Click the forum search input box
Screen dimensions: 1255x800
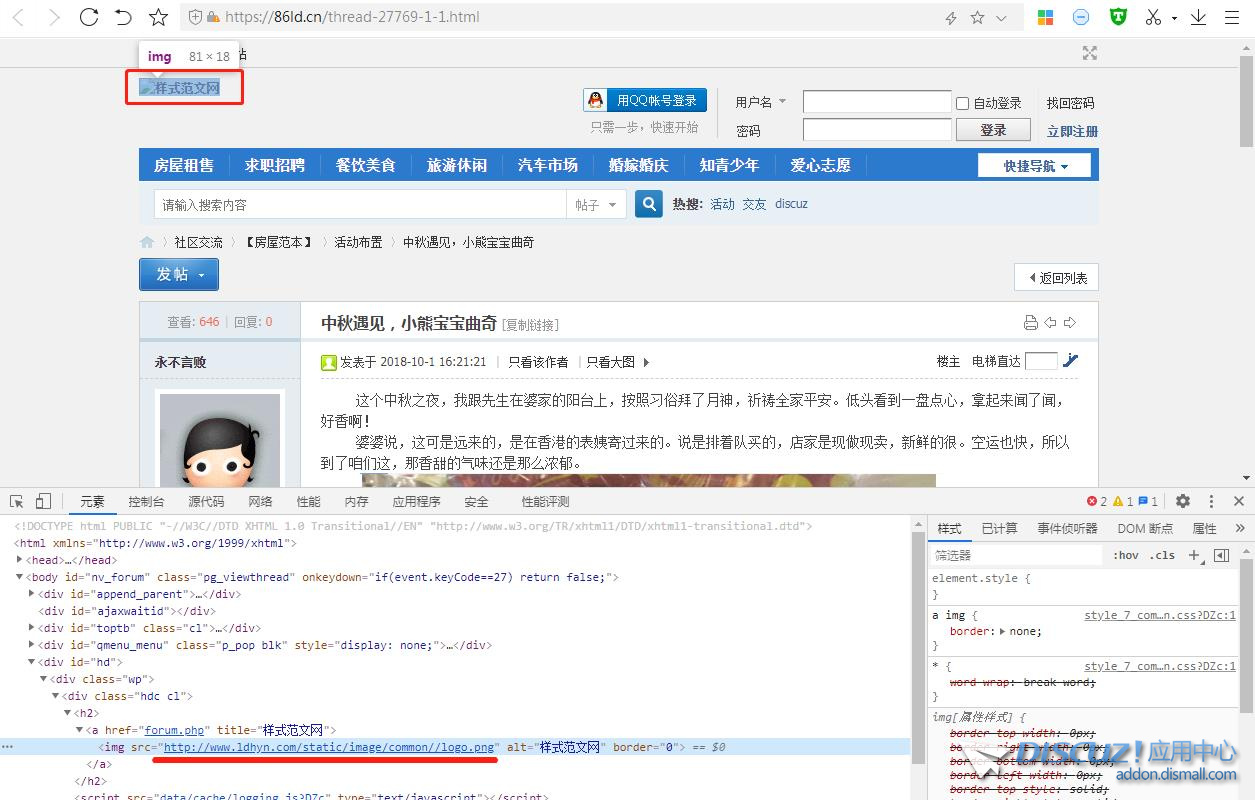[x=360, y=204]
